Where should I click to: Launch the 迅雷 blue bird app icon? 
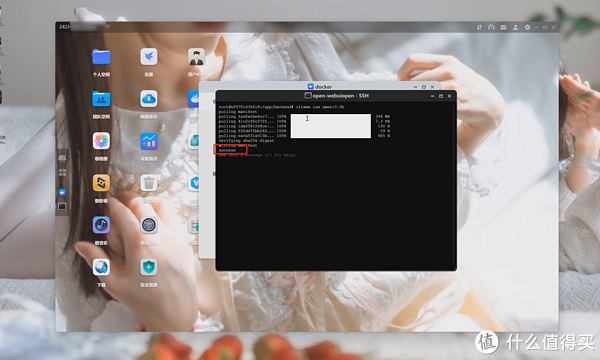[x=149, y=57]
